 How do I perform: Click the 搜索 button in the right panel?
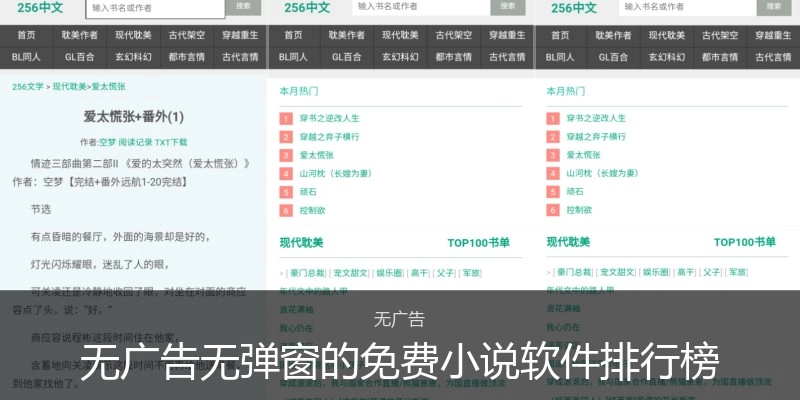(774, 7)
